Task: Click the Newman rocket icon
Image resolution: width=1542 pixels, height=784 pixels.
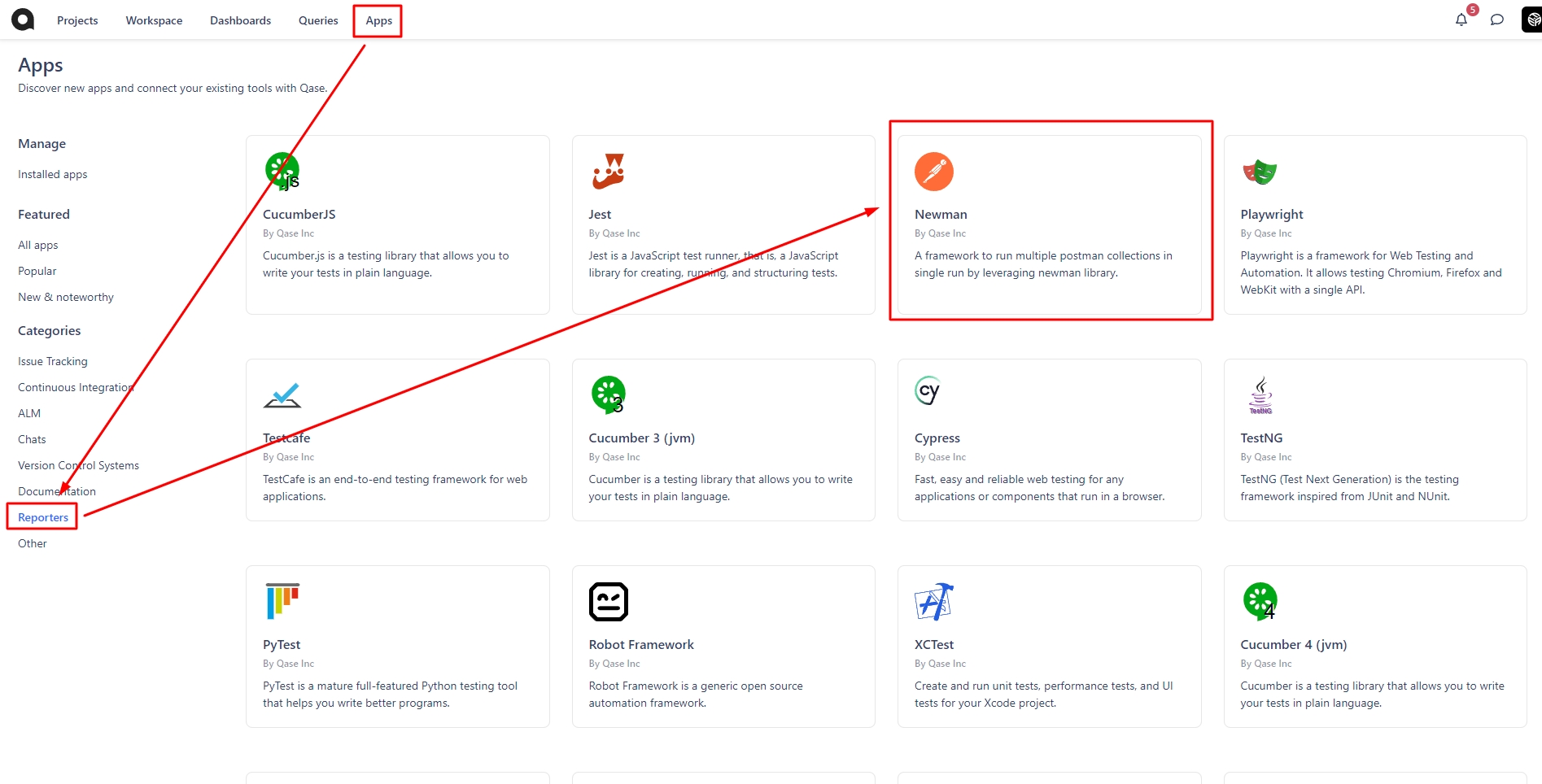Action: (933, 172)
